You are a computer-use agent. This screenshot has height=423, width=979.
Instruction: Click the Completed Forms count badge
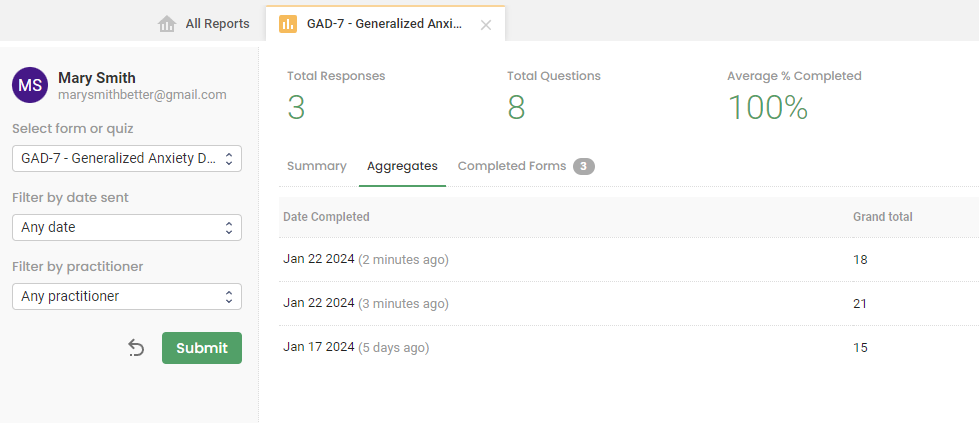pyautogui.click(x=584, y=166)
